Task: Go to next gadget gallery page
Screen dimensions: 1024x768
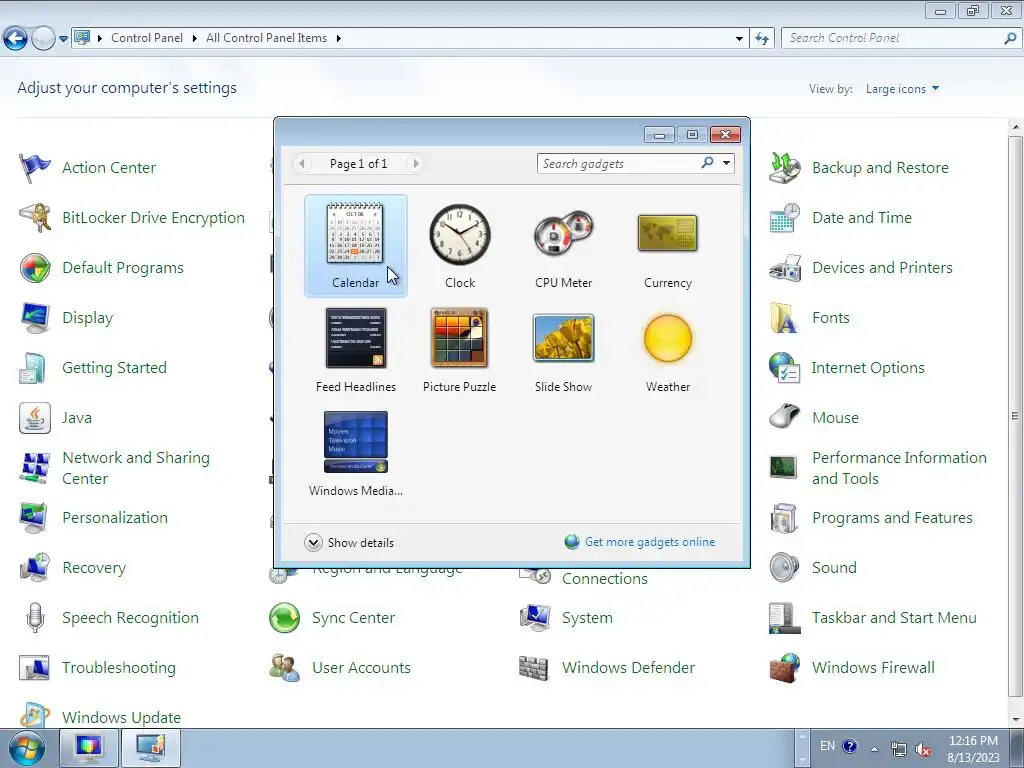Action: [415, 163]
